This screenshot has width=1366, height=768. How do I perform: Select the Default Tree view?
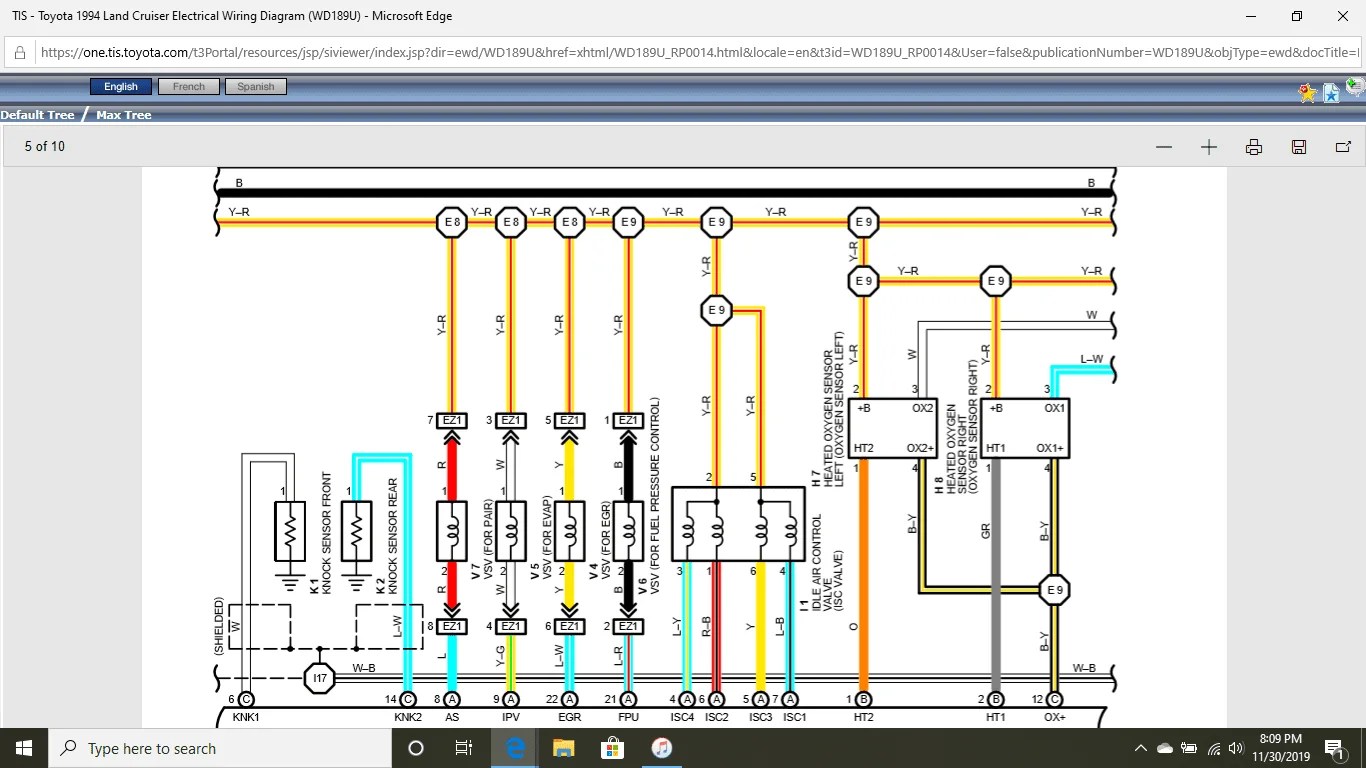pos(38,115)
